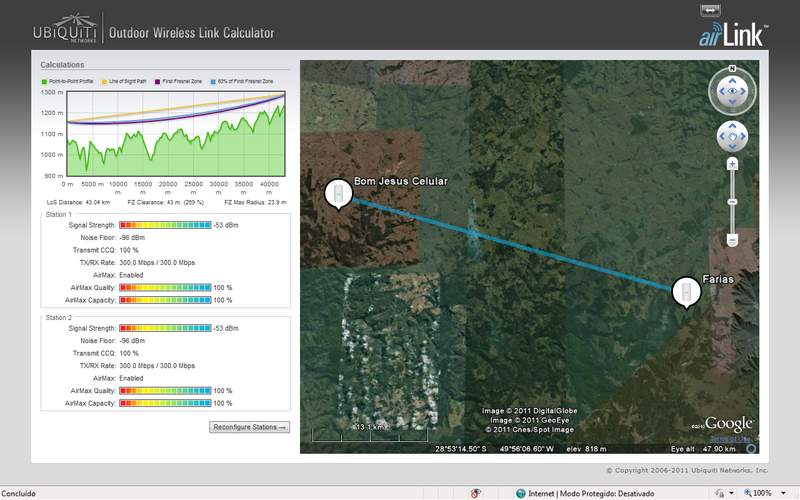Viewport: 800px width, 500px height.
Task: Click Station 2 AirMax Capacity bar
Action: point(165,403)
